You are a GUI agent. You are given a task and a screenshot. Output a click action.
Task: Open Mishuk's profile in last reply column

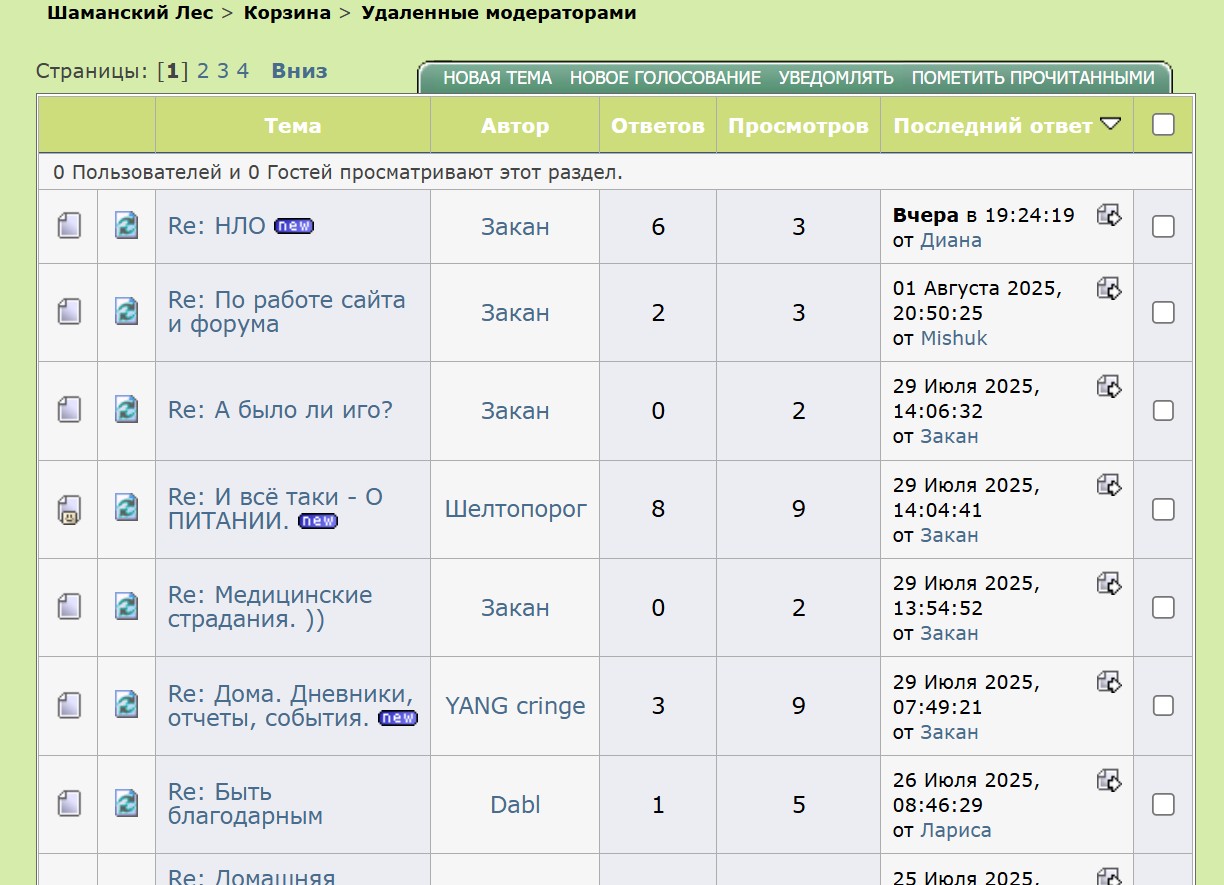tap(954, 338)
